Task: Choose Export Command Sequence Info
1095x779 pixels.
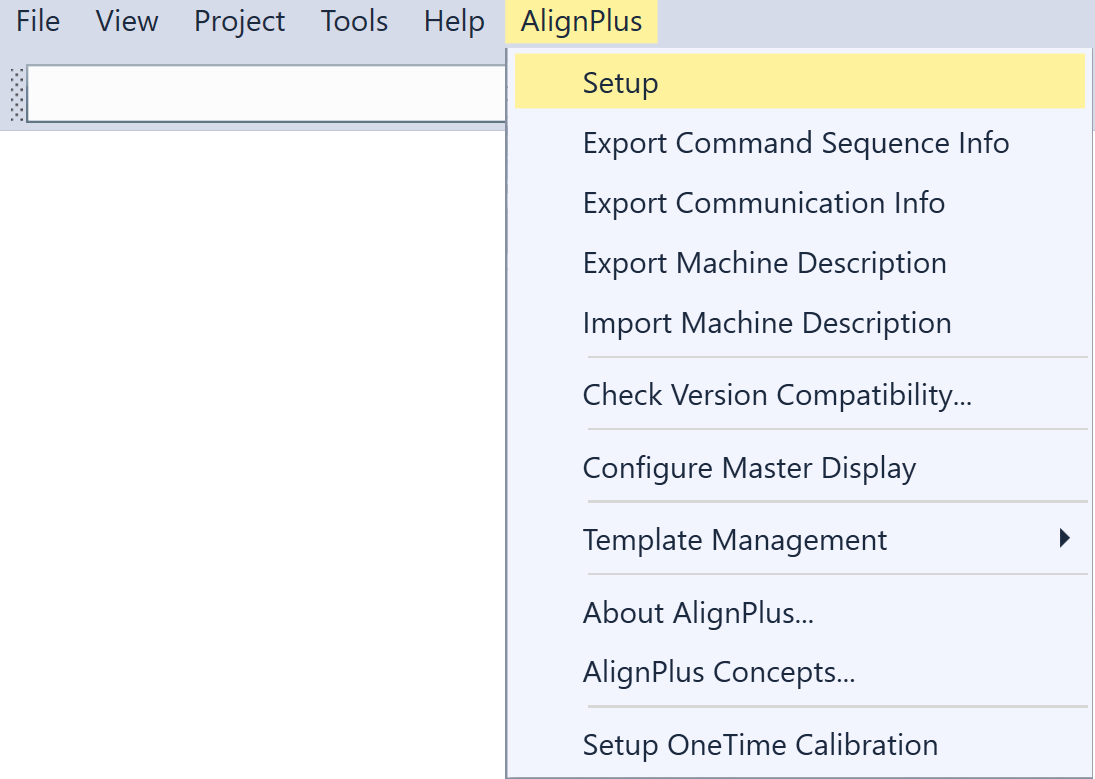Action: click(795, 143)
